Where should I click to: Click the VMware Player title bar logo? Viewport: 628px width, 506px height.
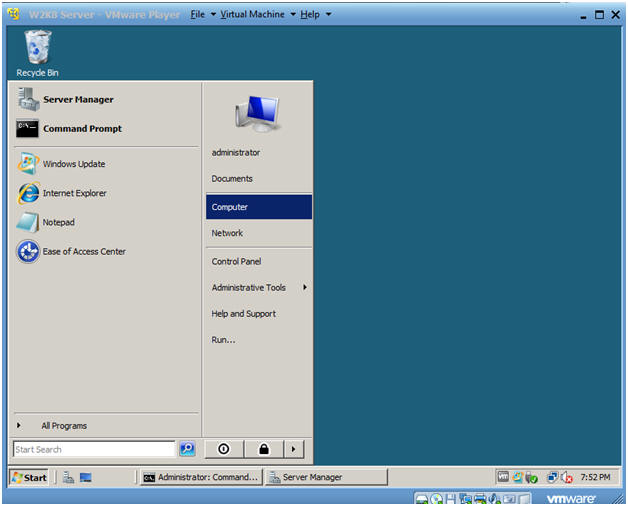click(x=14, y=15)
